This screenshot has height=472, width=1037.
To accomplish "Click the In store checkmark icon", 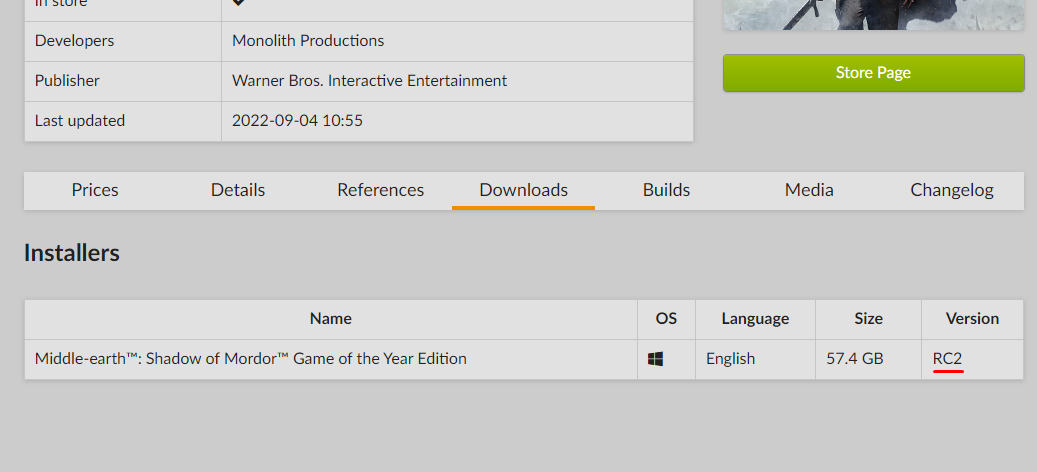I will click(x=238, y=3).
